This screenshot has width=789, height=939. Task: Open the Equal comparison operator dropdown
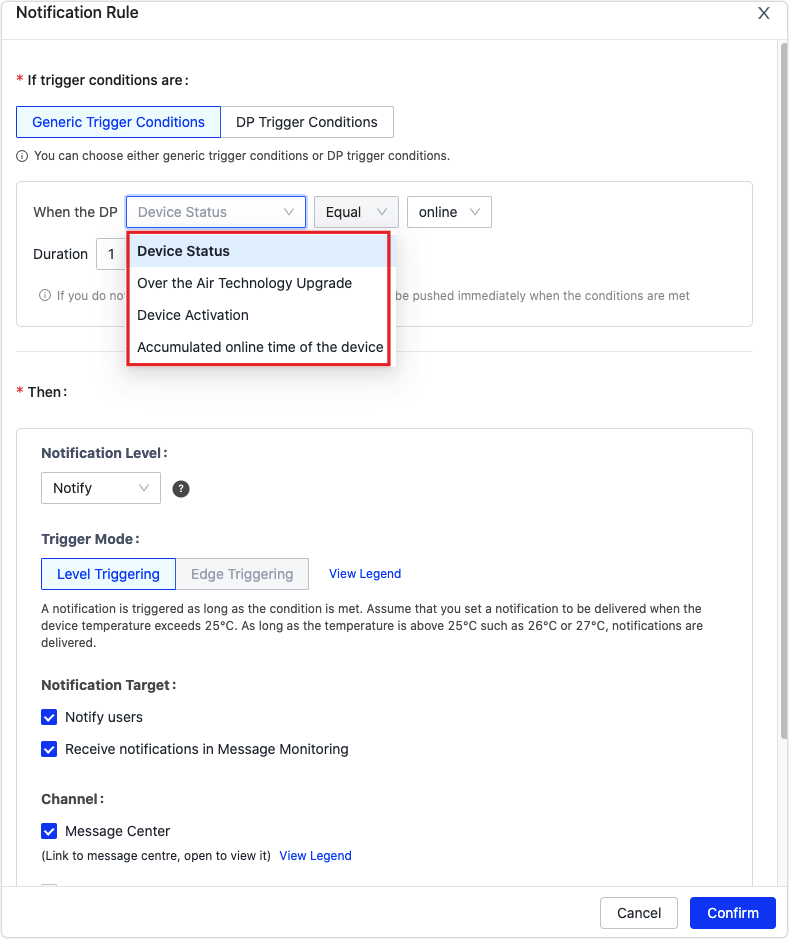356,212
